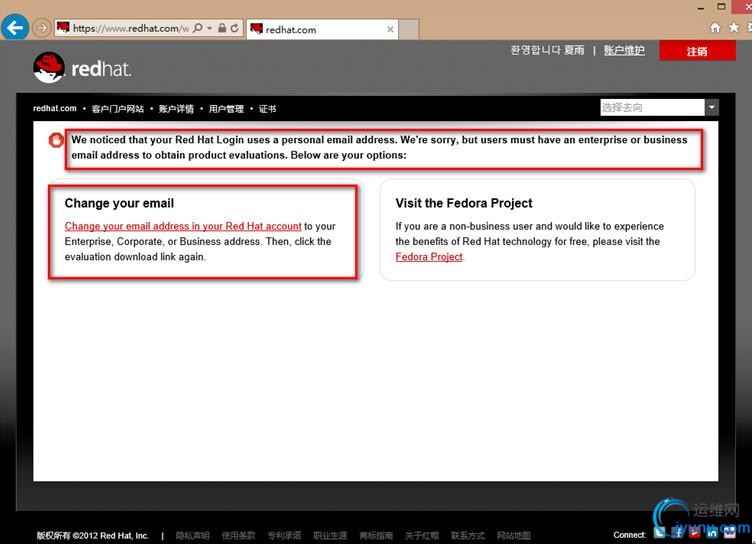Minimize the browser window
756x544 pixels.
coord(701,7)
